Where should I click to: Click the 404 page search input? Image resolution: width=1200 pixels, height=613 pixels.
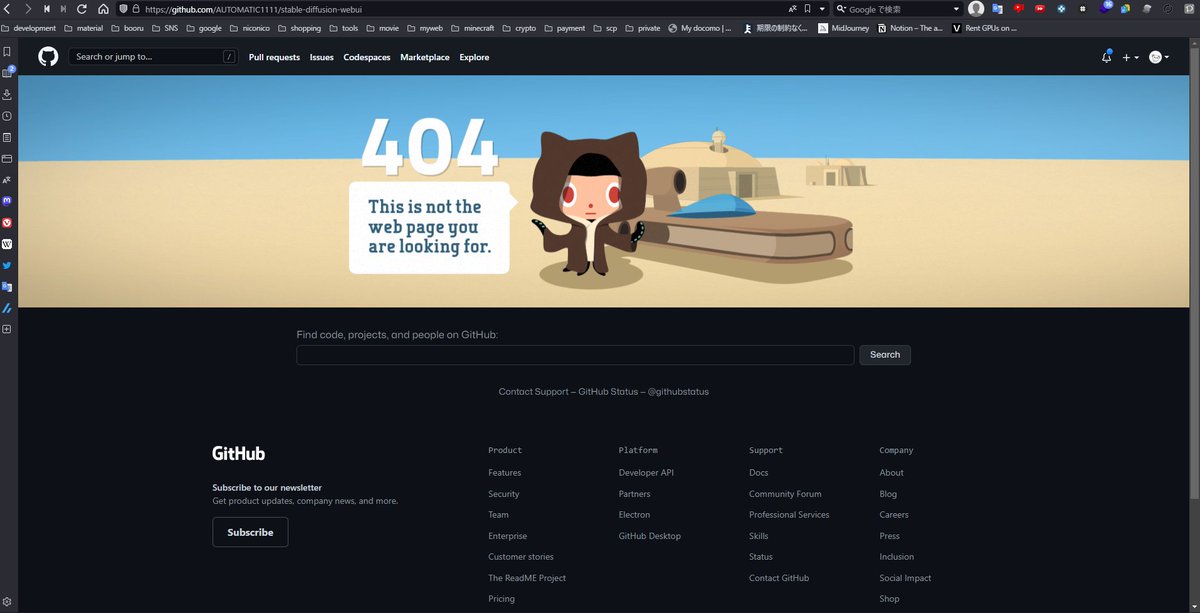pyautogui.click(x=575, y=355)
